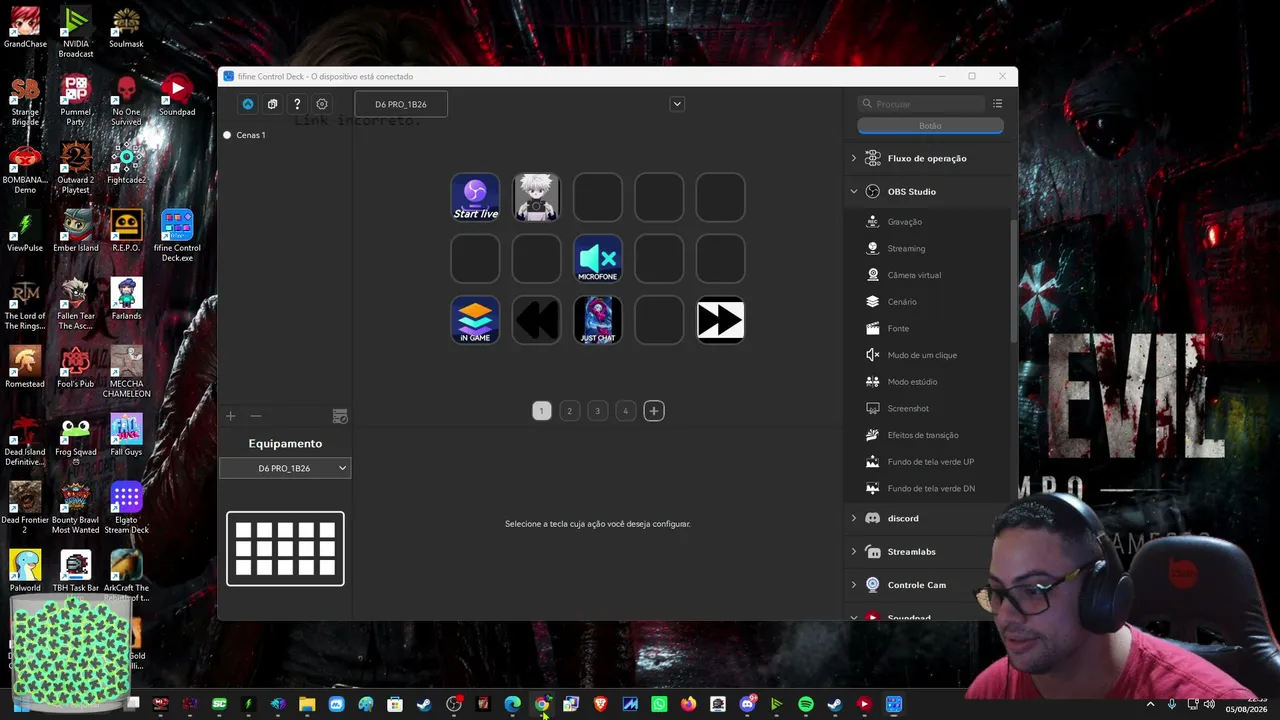The width and height of the screenshot is (1280, 720).
Task: Choose Fundo de tela verde DN action
Action: [929, 488]
